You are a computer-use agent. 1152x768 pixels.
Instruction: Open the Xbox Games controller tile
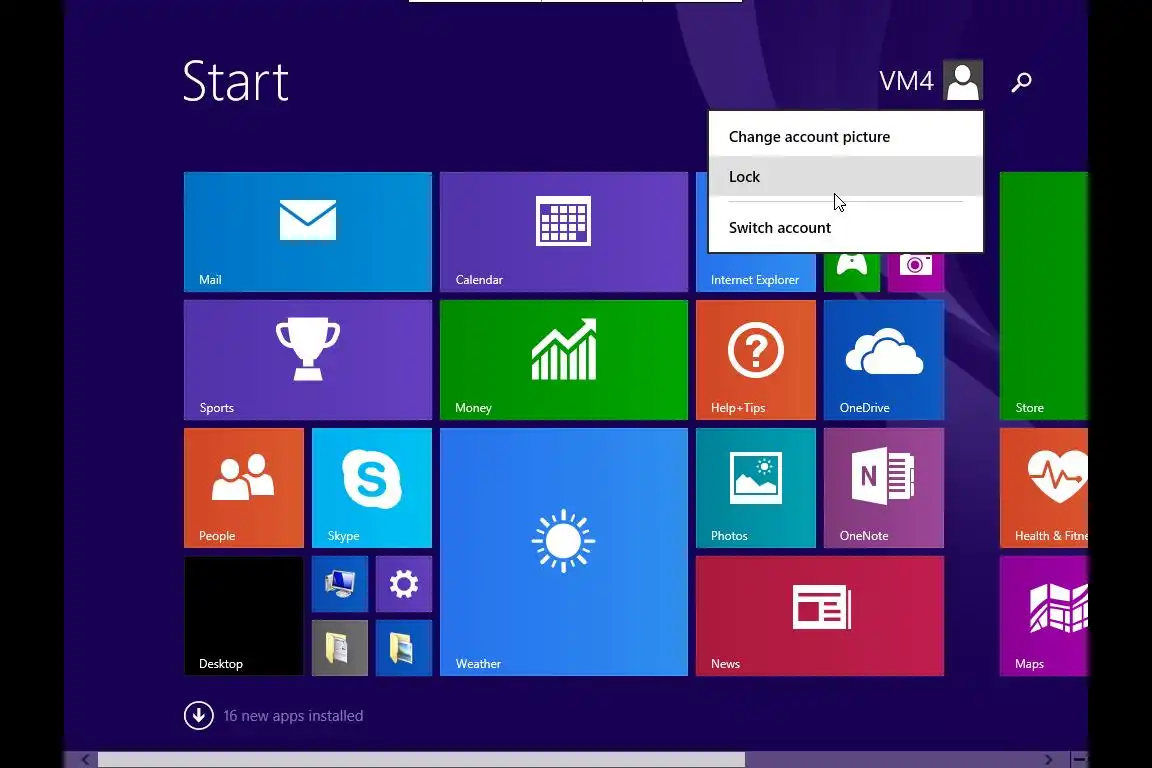click(852, 273)
